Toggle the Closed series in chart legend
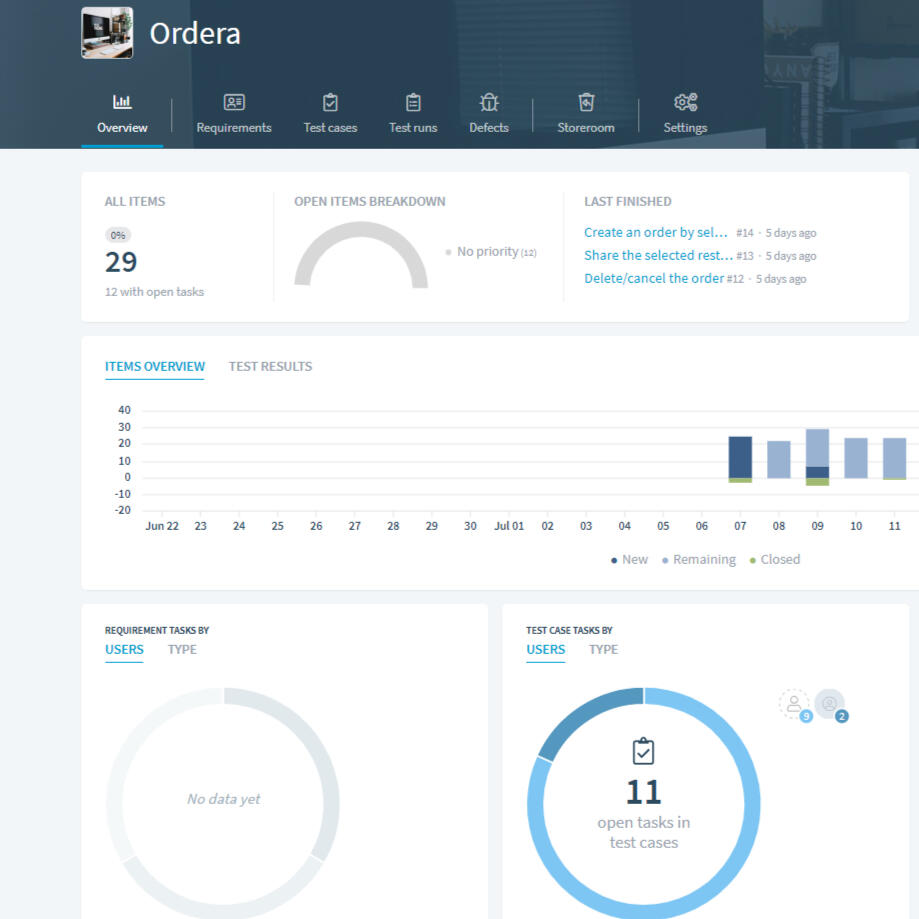 pyautogui.click(x=775, y=560)
